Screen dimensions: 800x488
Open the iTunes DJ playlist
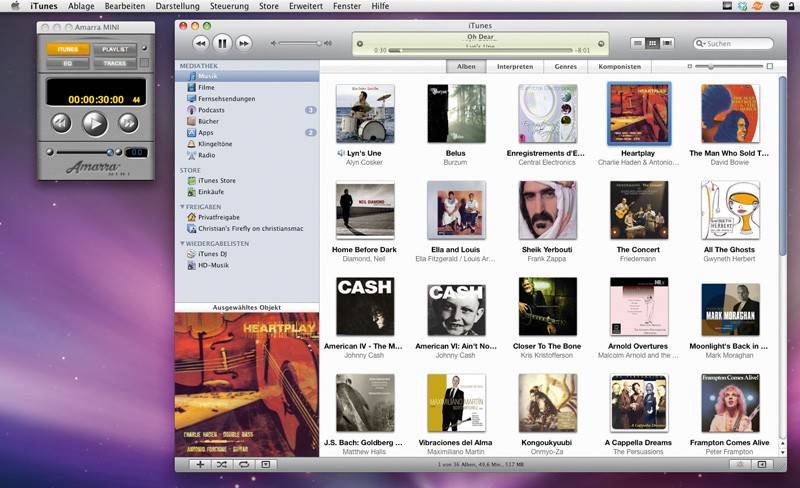click(x=247, y=254)
